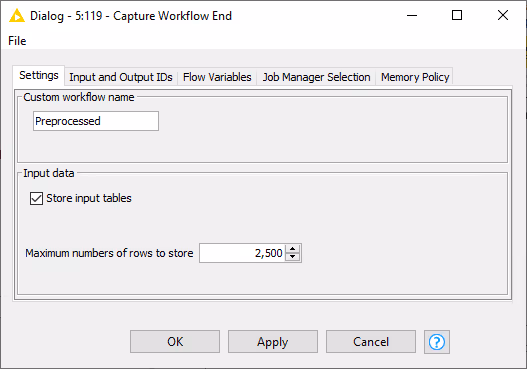Go to the Memory Policy tab

point(415,77)
